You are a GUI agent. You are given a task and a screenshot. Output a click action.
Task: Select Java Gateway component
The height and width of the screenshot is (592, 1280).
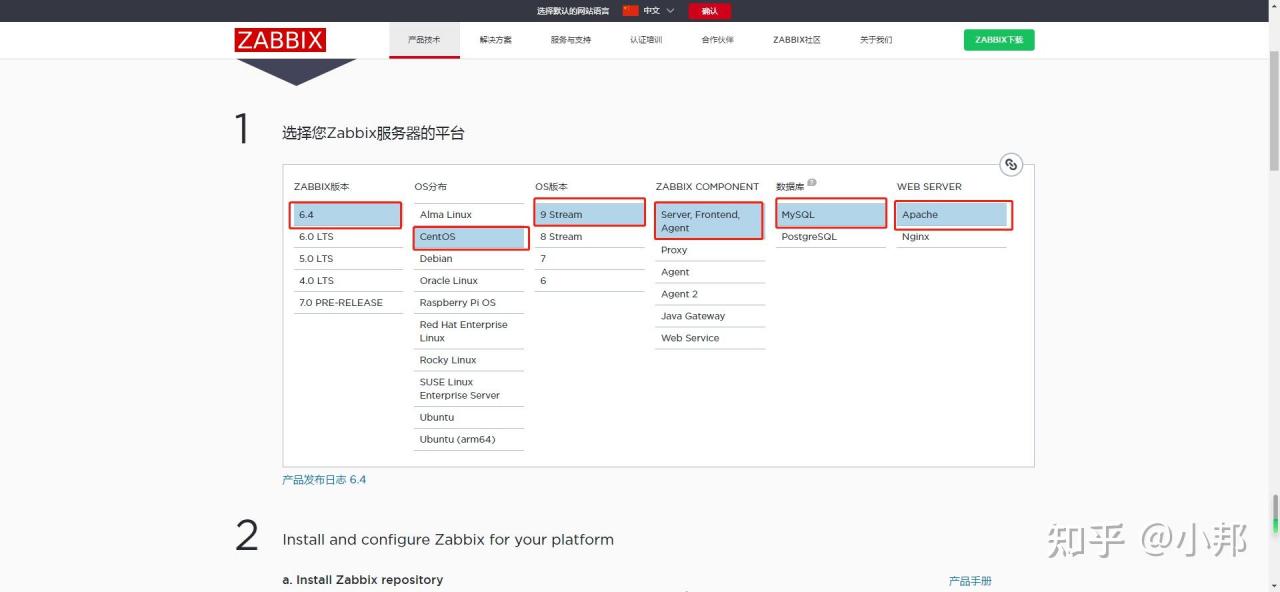(710, 316)
